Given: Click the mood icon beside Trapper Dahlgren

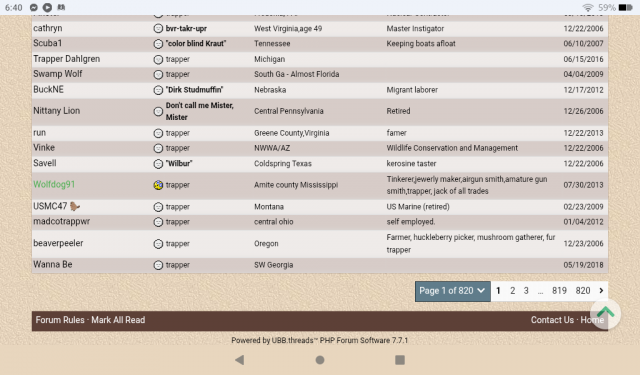Looking at the screenshot, I should click(x=158, y=59).
